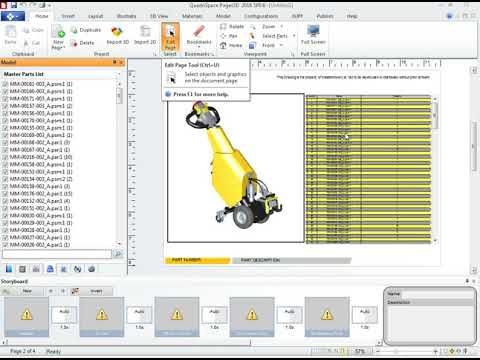Image resolution: width=480 pixels, height=360 pixels.
Task: Click the New Page button icon
Action: pos(58,32)
